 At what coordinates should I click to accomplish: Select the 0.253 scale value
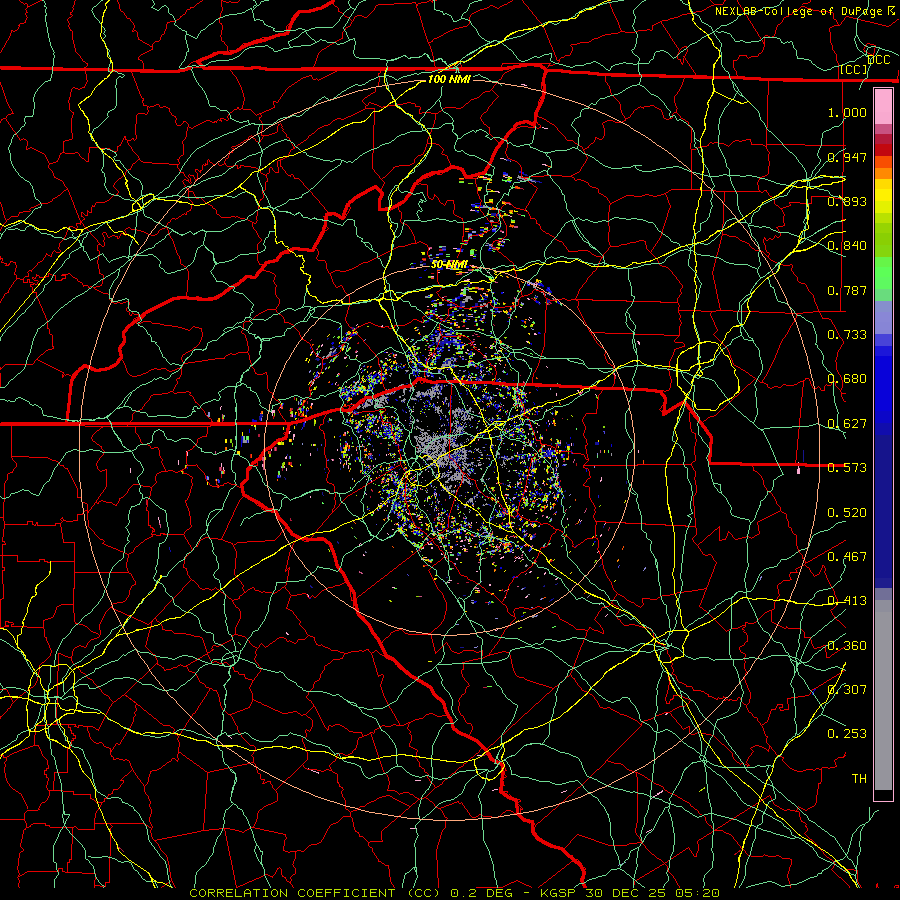[847, 734]
